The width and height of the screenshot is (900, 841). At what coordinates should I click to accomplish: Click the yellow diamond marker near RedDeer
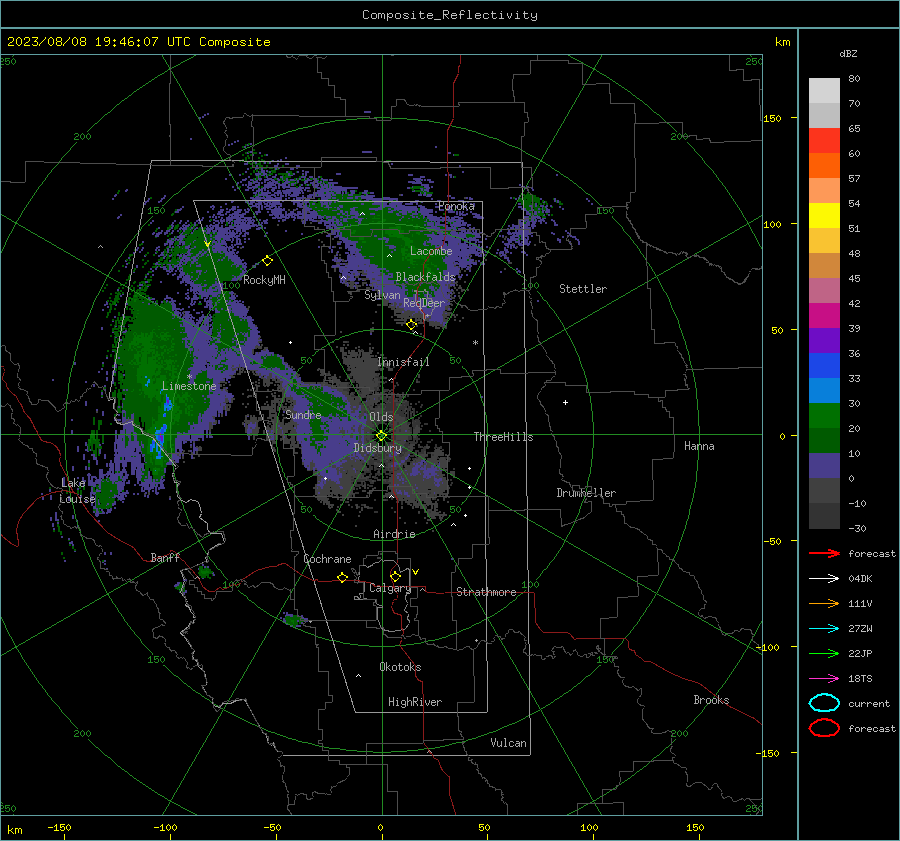pyautogui.click(x=411, y=325)
